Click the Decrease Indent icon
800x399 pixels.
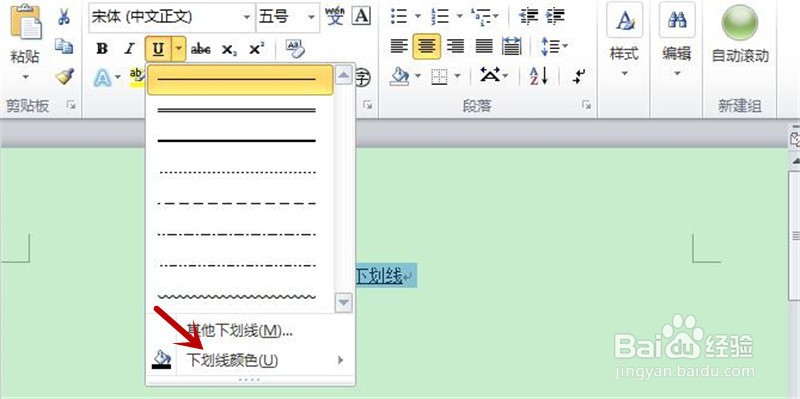pyautogui.click(x=528, y=16)
